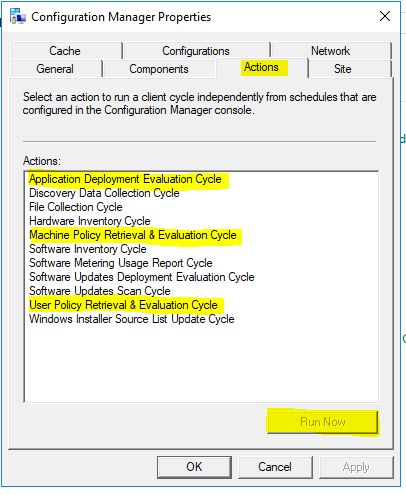Image resolution: width=406 pixels, height=495 pixels.
Task: Switch to the Network tab
Action: [x=330, y=51]
